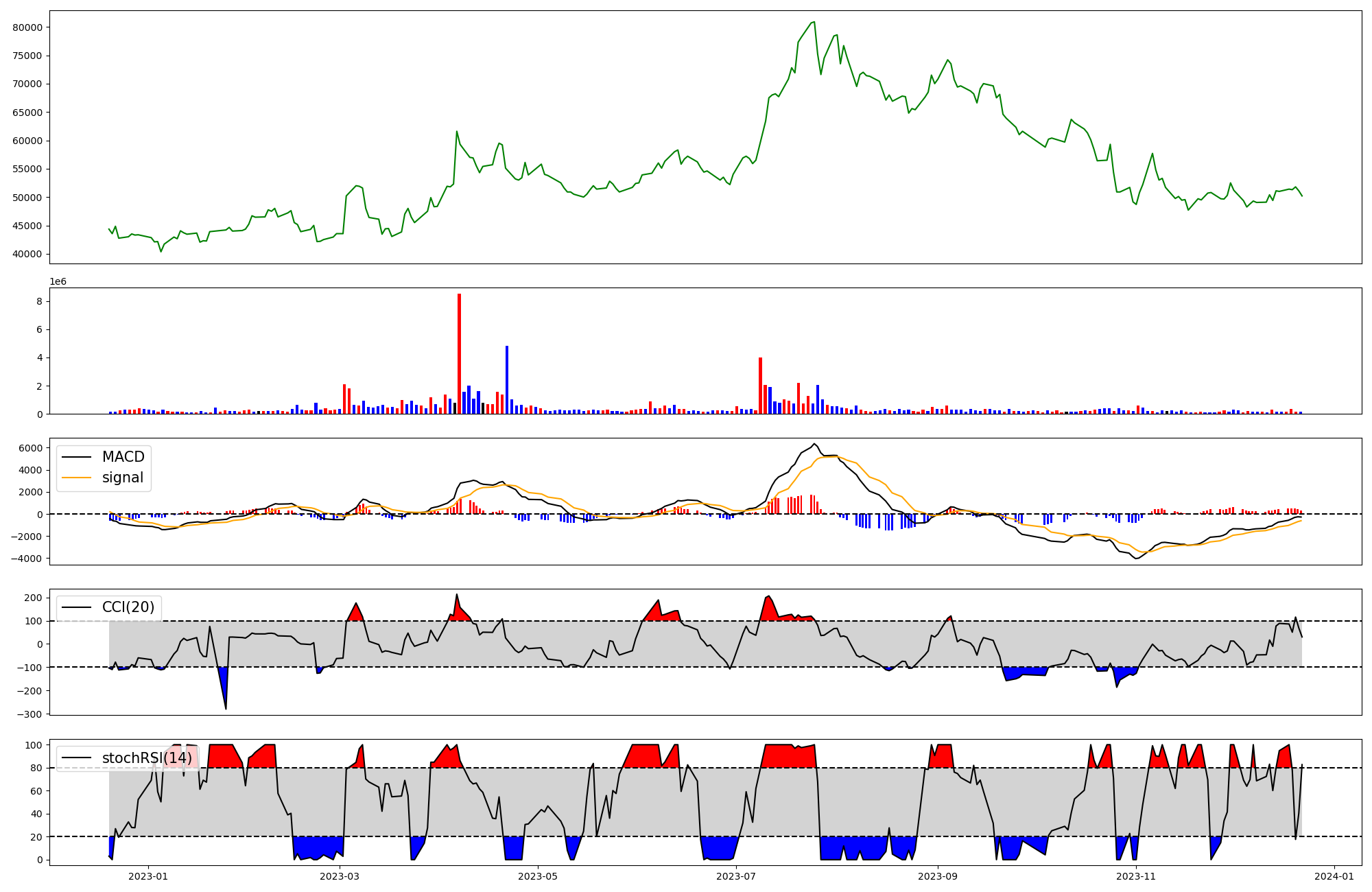Screen dimensions: 1372x892
Task: Click the 2023-07 date axis label
Action: click(x=736, y=876)
